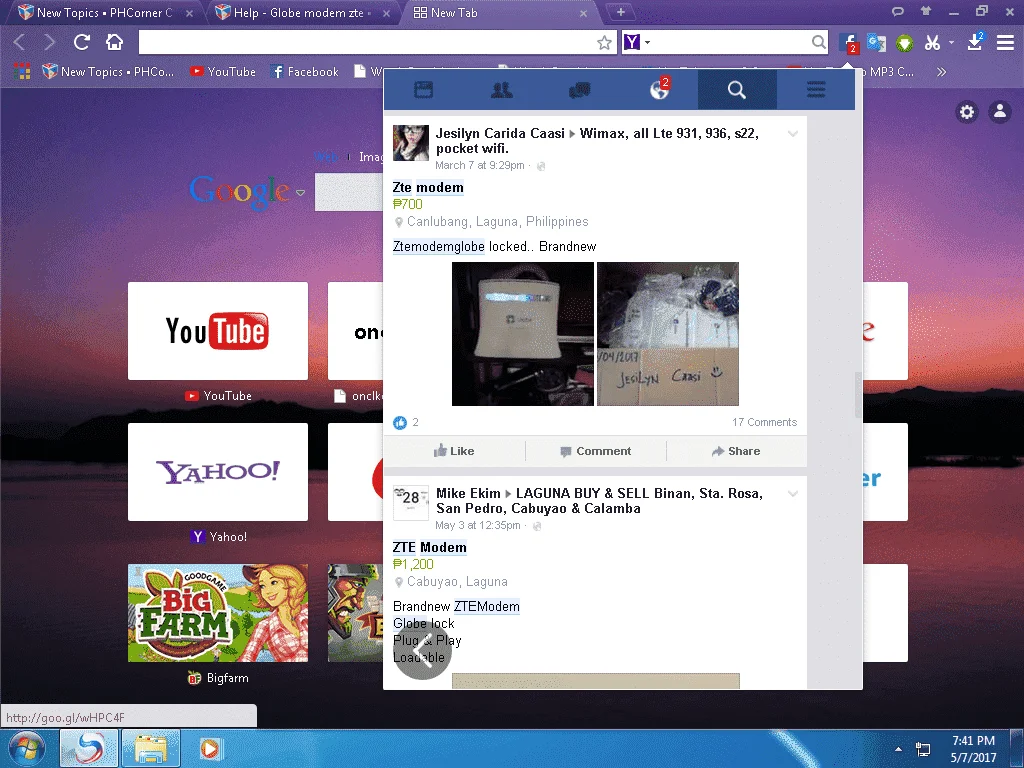
Task: Open the YouTube bookmark
Action: click(223, 72)
